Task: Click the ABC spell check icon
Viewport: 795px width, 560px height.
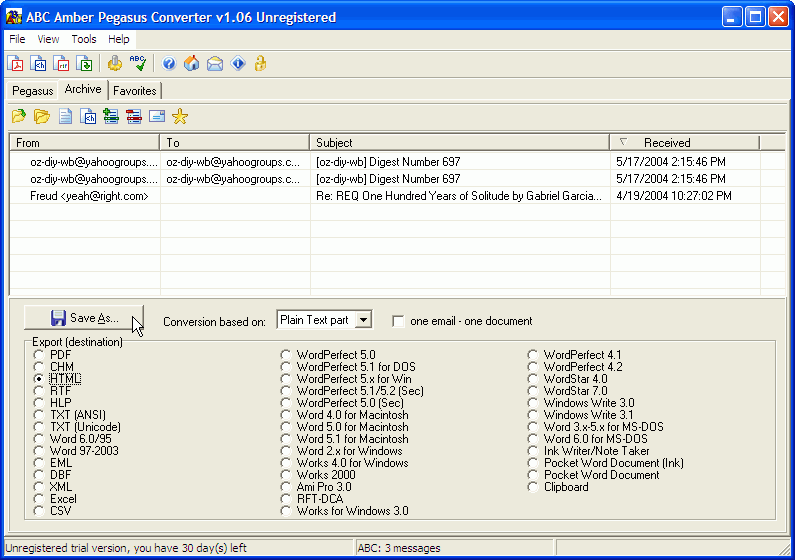Action: [138, 63]
